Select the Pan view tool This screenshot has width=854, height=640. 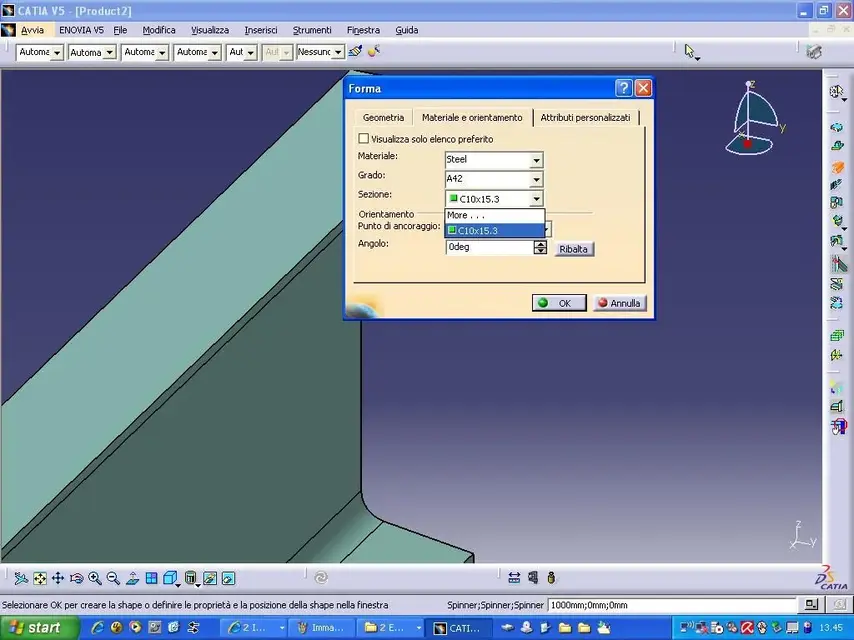tap(58, 578)
